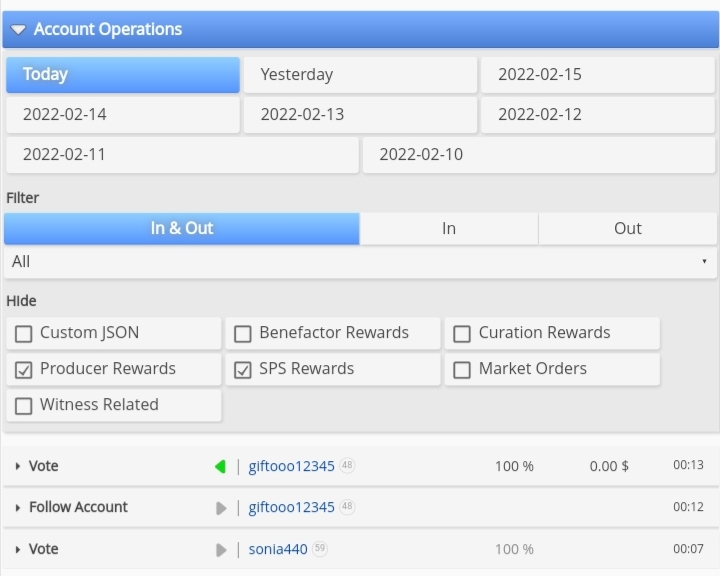The image size is (720, 576).
Task: Click the 00:07 timestamp
Action: [688, 549]
